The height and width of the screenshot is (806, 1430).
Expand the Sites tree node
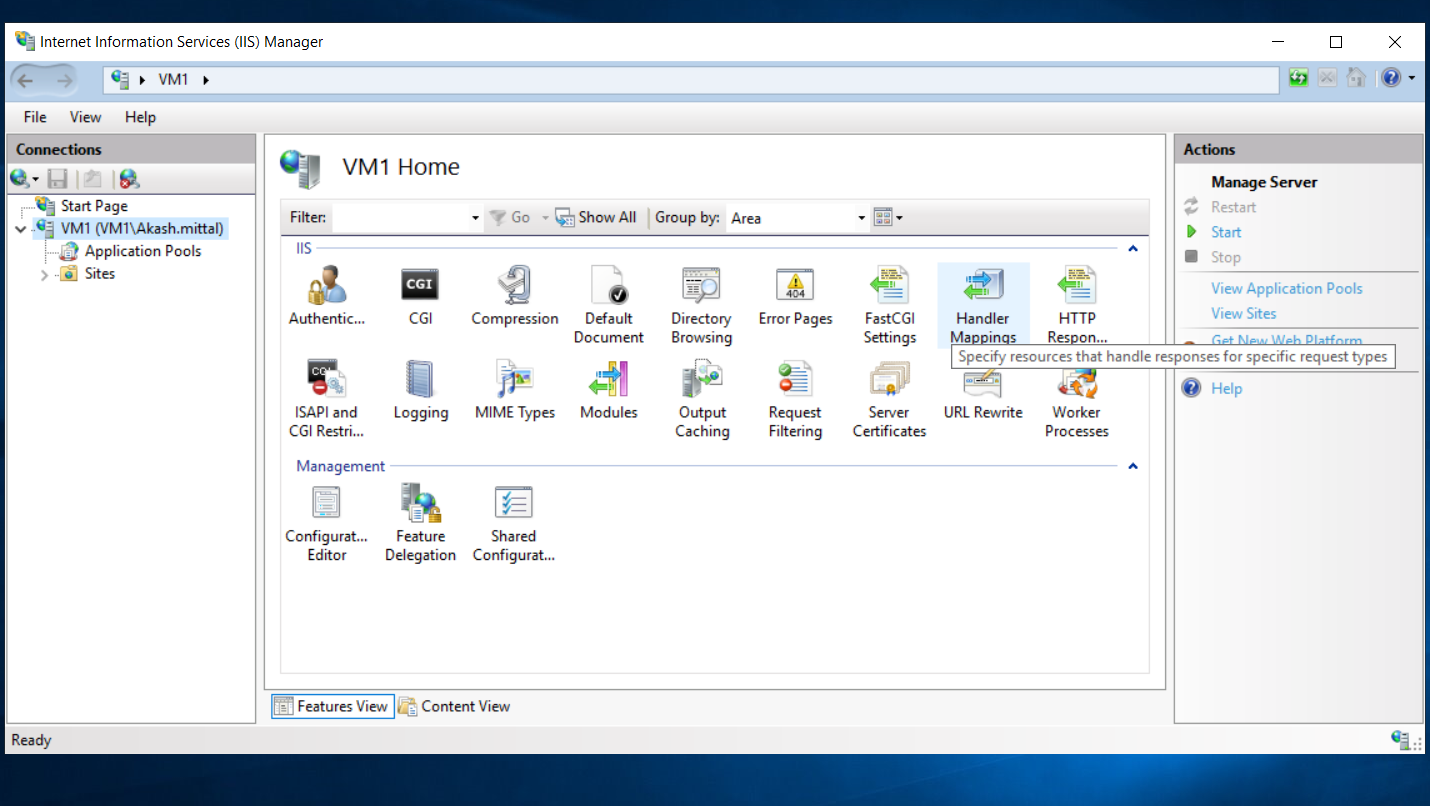point(44,275)
